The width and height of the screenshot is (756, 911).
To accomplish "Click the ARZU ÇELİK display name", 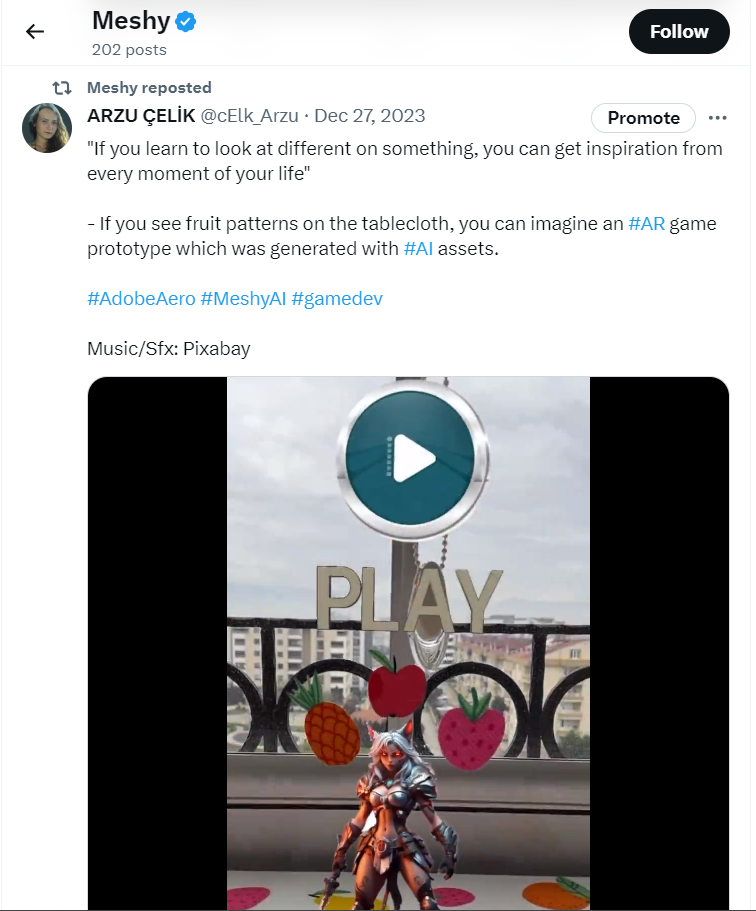I will 141,116.
